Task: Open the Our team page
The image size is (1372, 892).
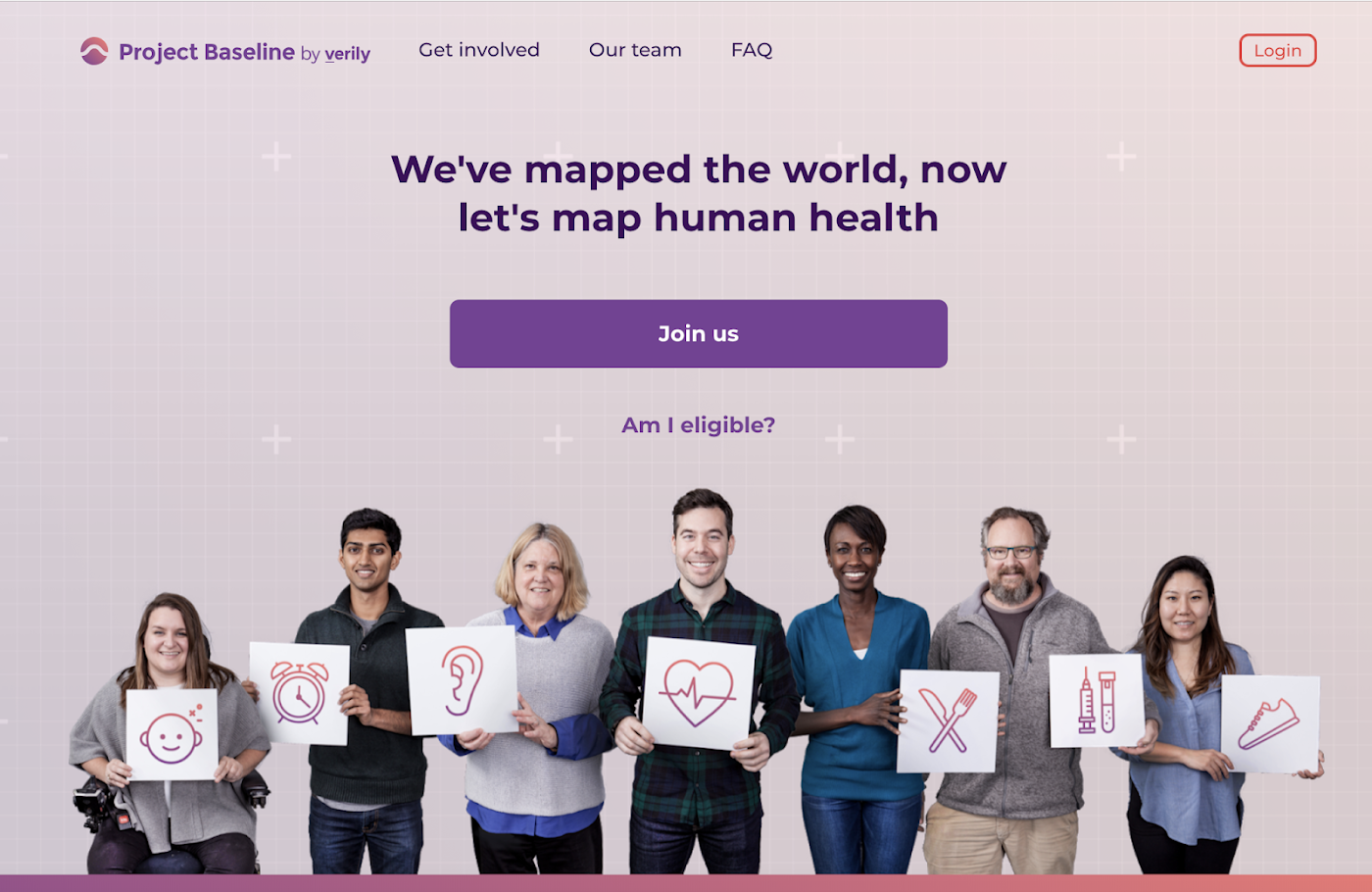Action: (x=635, y=50)
